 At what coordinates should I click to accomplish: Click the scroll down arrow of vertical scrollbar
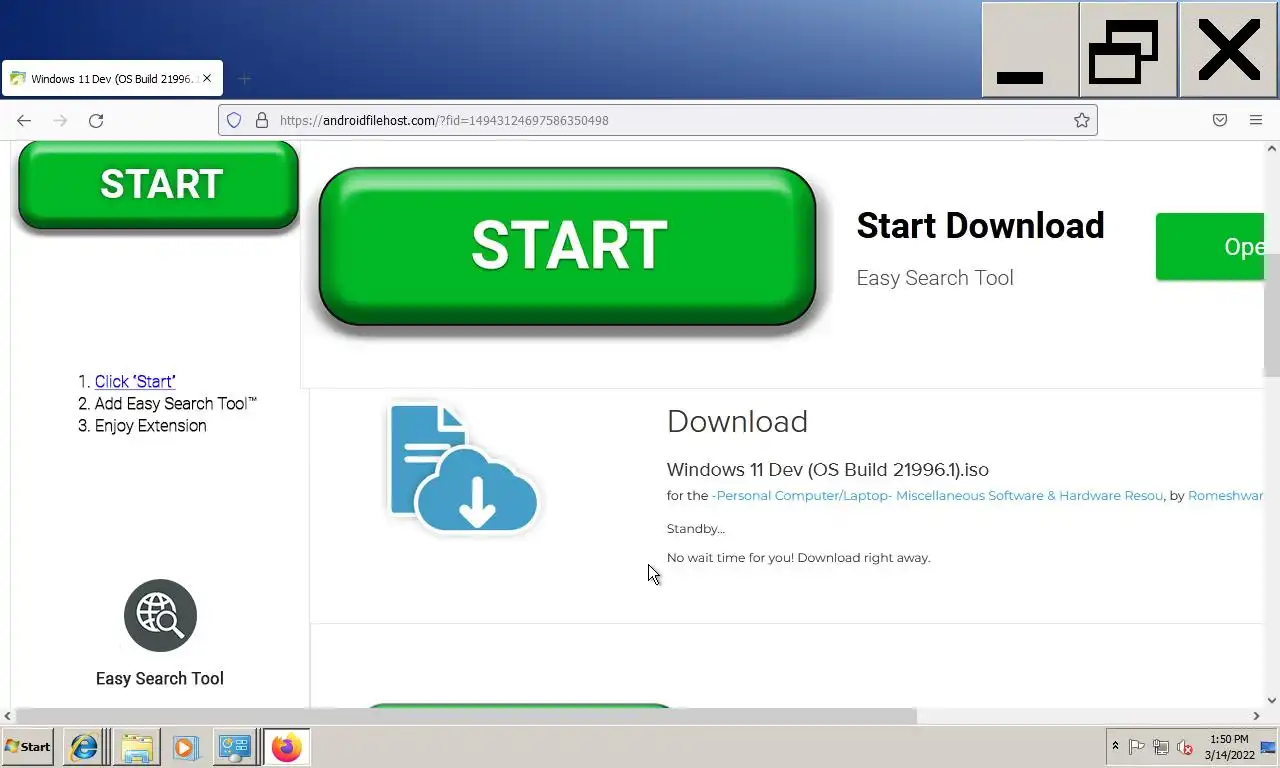[1272, 700]
